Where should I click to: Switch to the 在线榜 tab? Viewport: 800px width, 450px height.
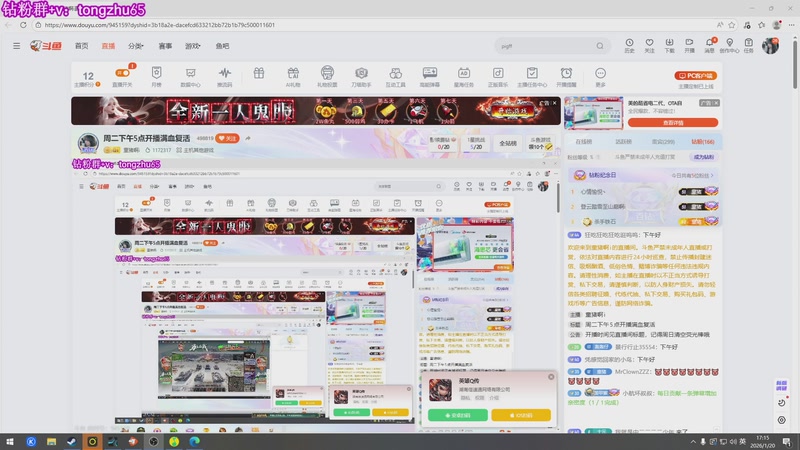click(x=584, y=141)
